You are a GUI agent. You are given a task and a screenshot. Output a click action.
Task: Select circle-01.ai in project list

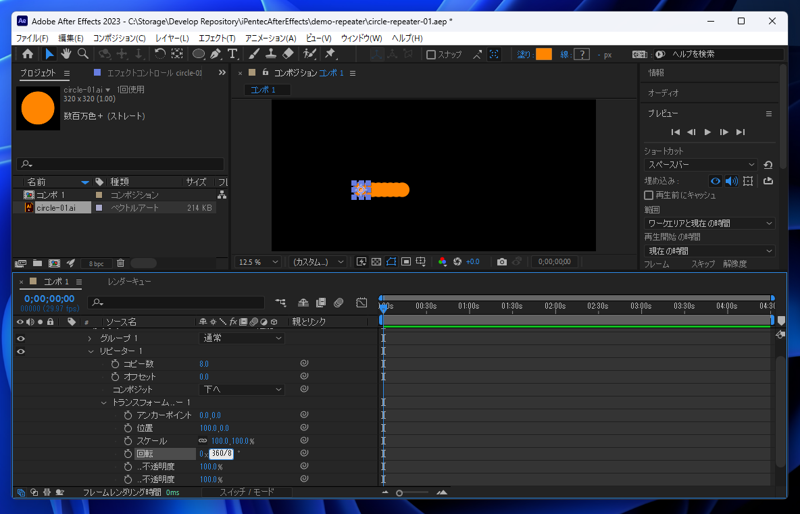(x=55, y=208)
